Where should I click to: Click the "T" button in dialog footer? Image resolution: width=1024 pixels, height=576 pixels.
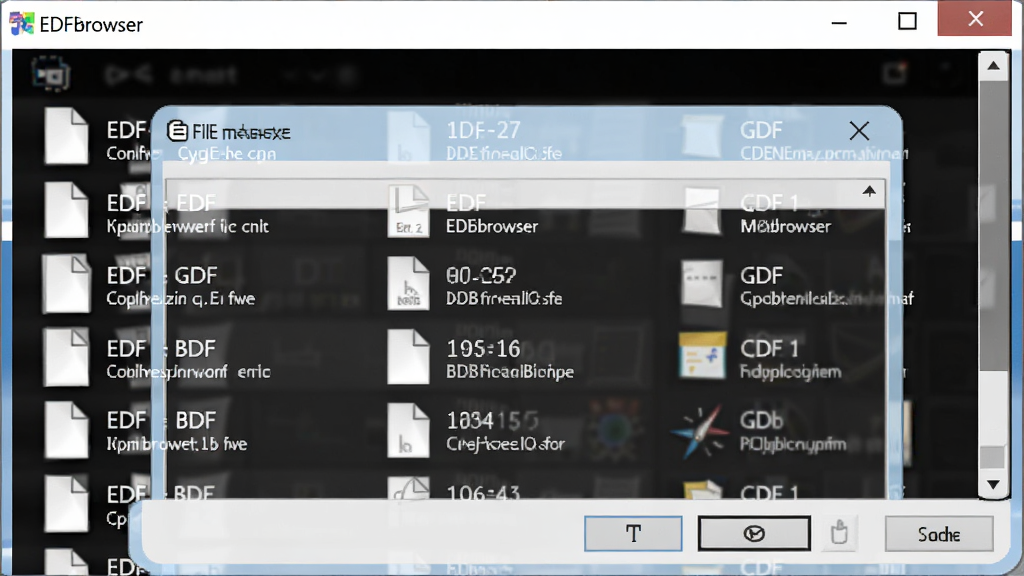point(633,534)
